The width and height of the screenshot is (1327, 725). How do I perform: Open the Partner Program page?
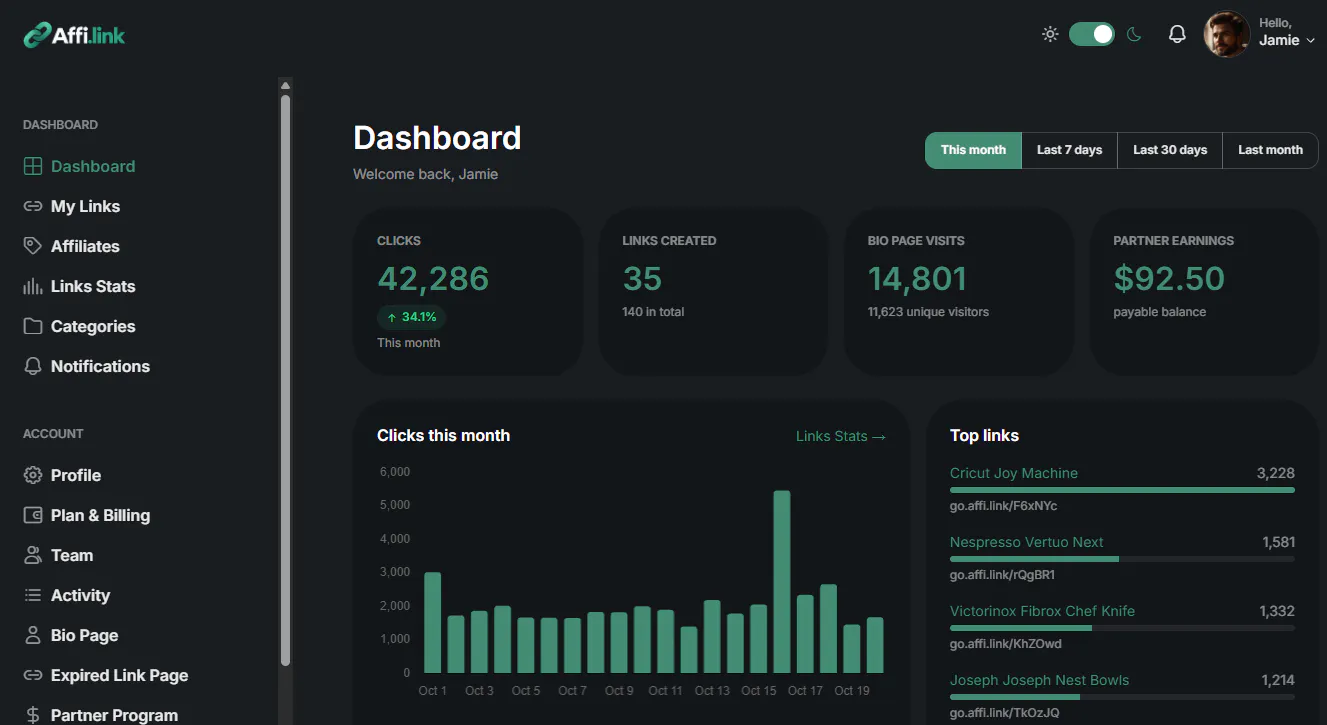(114, 715)
